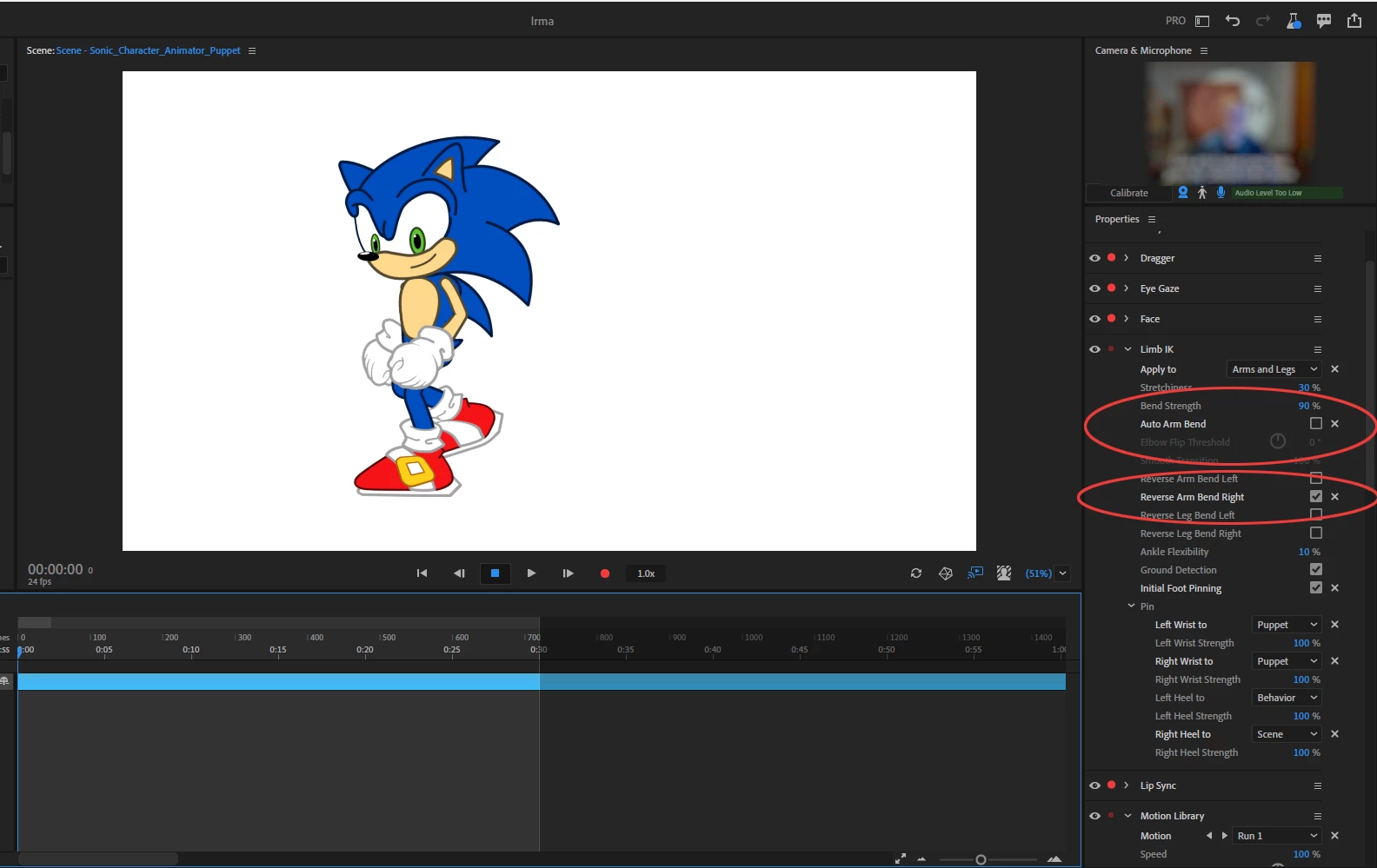Image resolution: width=1377 pixels, height=868 pixels.
Task: Open the Limb IK behavior menu
Action: pyautogui.click(x=1317, y=349)
